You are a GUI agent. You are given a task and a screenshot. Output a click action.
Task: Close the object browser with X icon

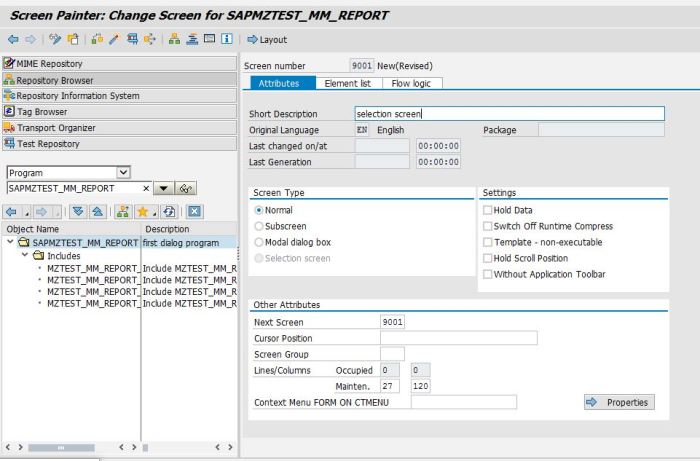[x=194, y=212]
